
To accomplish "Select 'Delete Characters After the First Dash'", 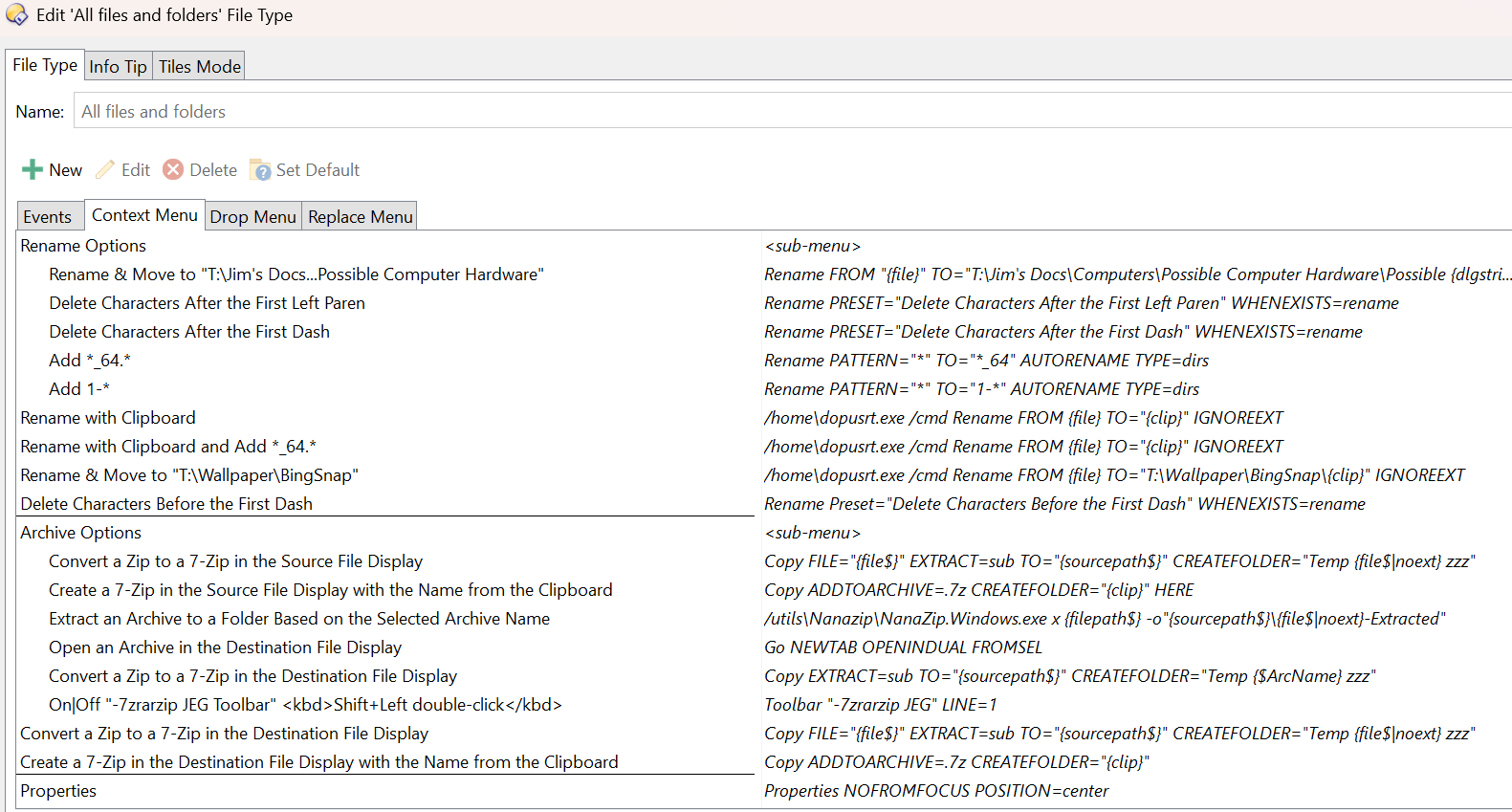I will pos(189,332).
